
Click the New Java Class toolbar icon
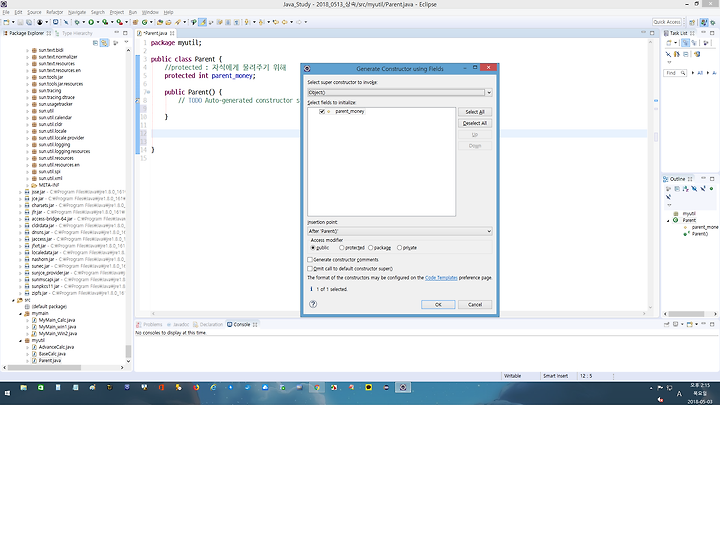pyautogui.click(x=144, y=22)
